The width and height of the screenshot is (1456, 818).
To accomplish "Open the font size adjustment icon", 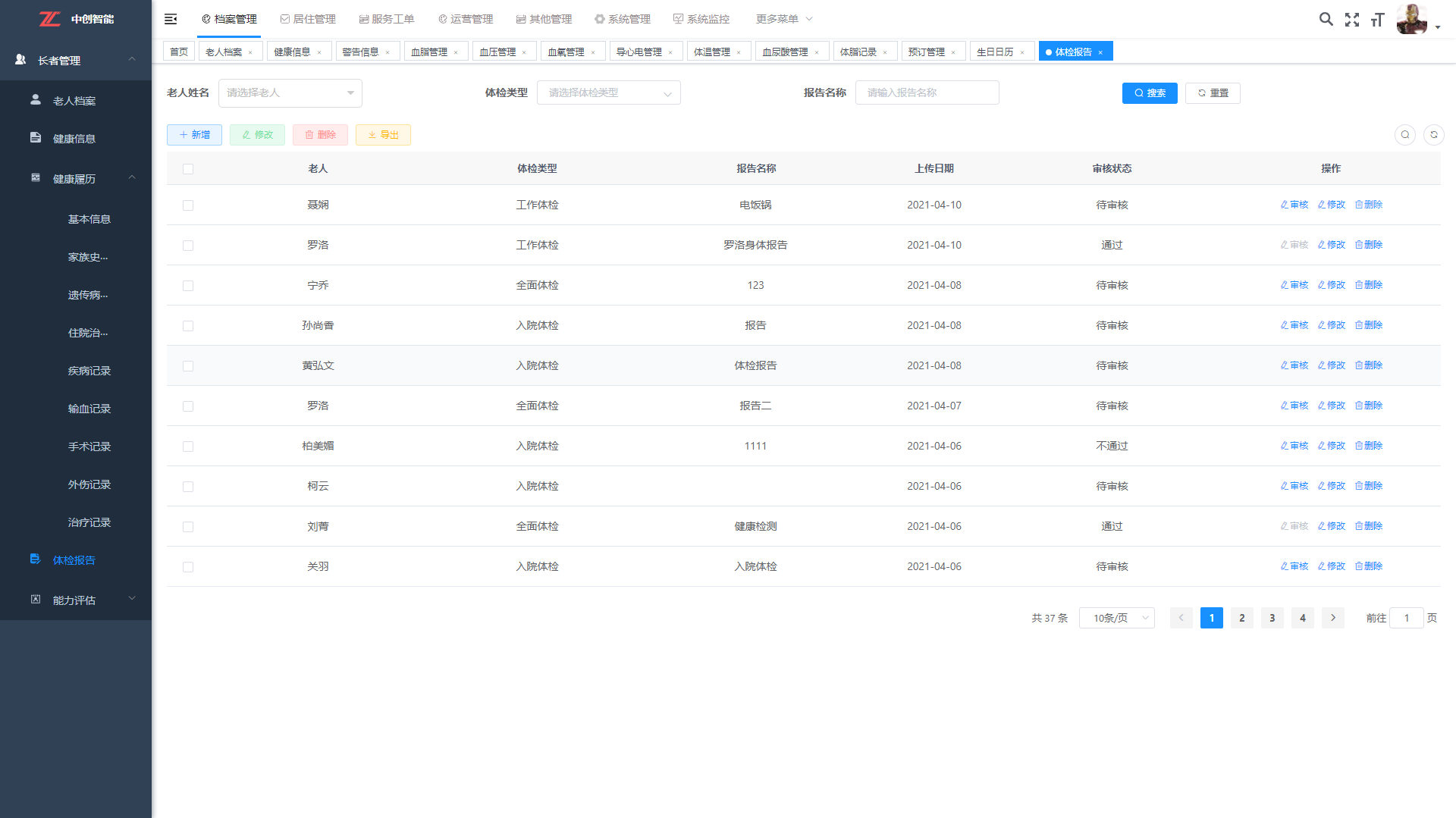I will pos(1377,20).
